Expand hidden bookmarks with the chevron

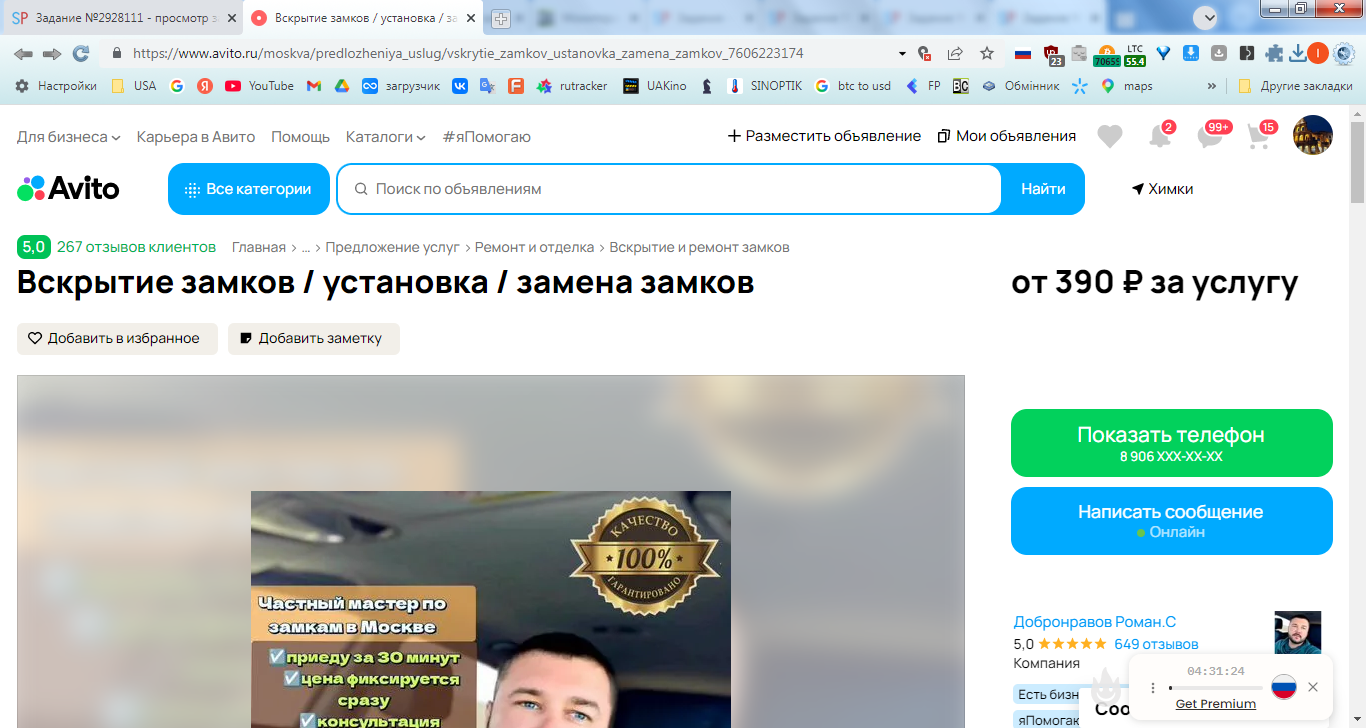point(1212,86)
